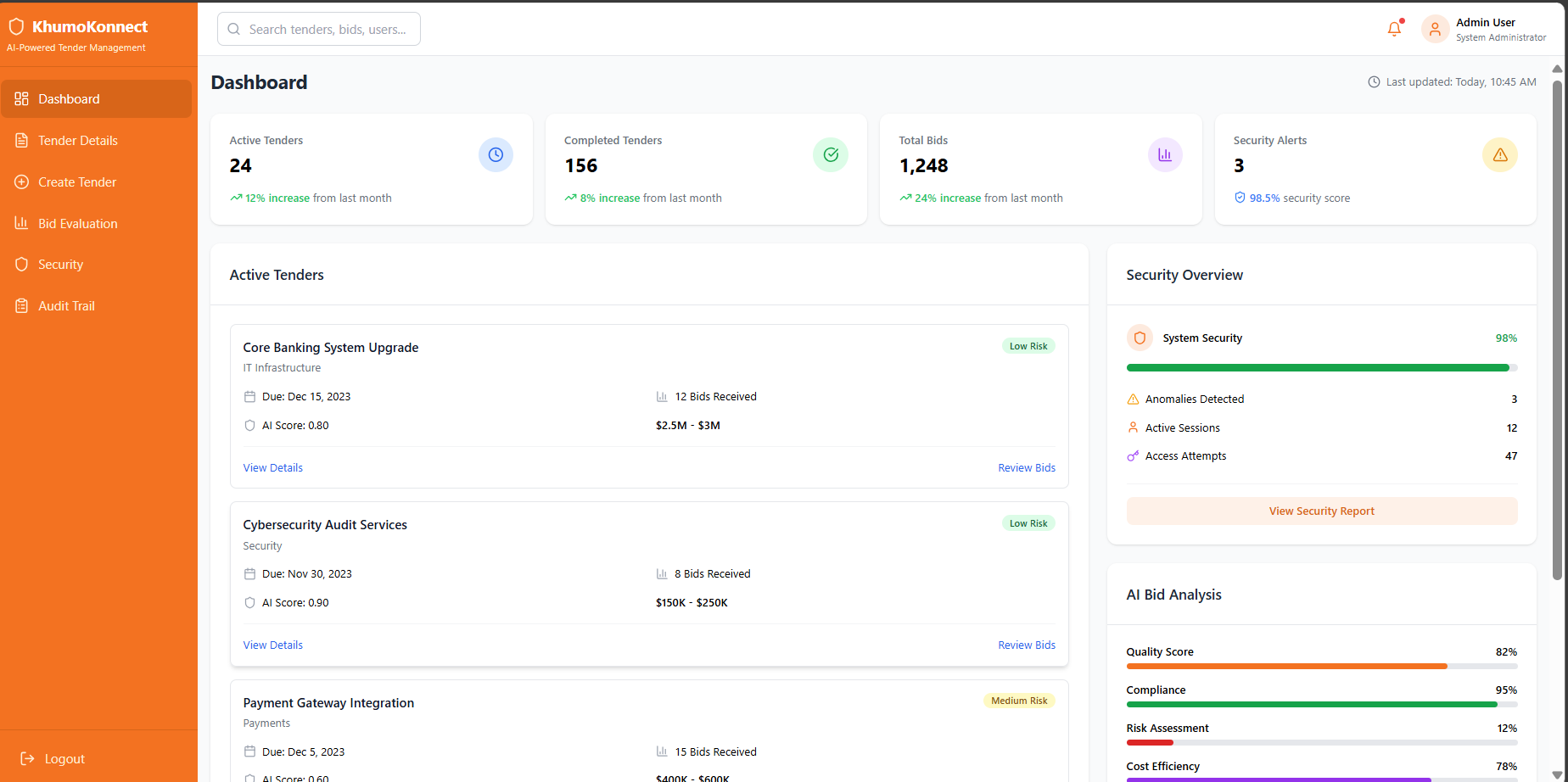Click the $150K - $250K budget value

coord(692,602)
